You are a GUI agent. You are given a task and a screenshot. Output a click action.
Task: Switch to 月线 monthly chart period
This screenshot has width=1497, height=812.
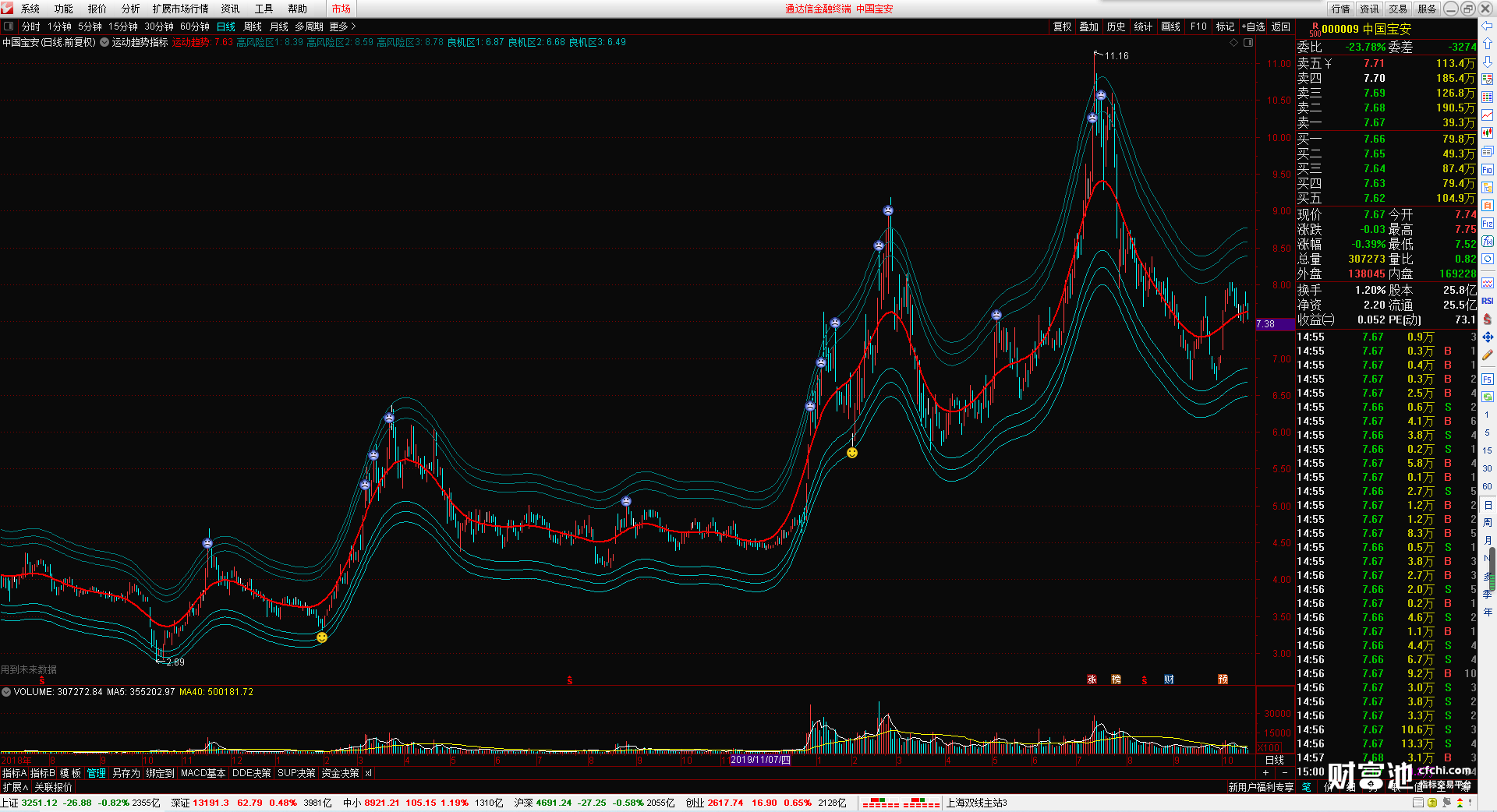(x=279, y=26)
